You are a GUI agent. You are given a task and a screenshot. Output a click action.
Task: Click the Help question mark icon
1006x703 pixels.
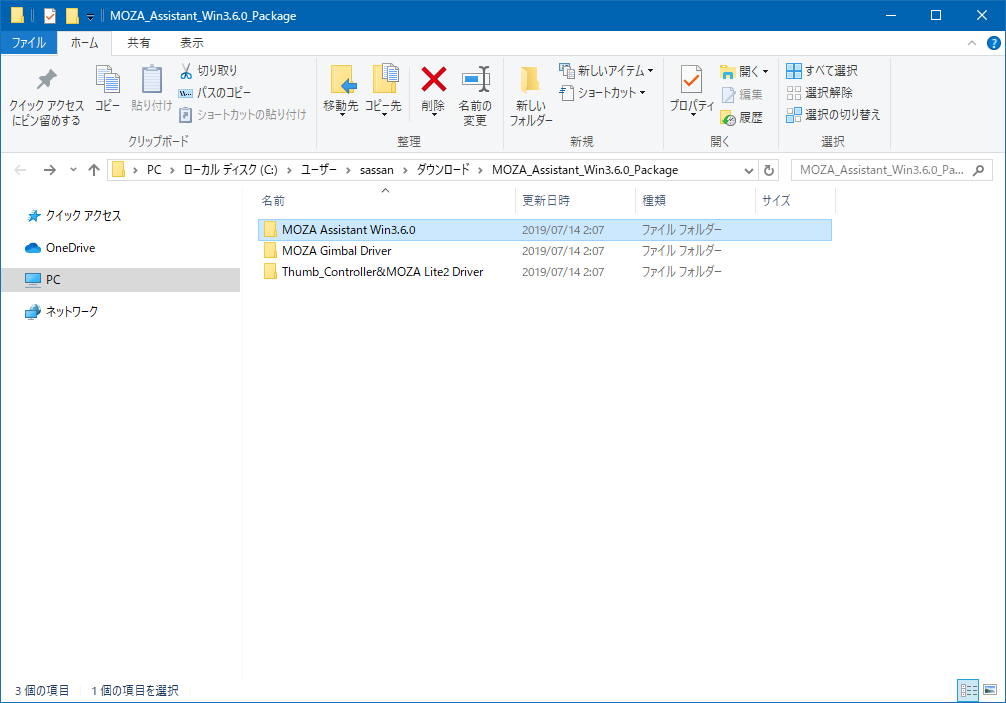(x=993, y=43)
